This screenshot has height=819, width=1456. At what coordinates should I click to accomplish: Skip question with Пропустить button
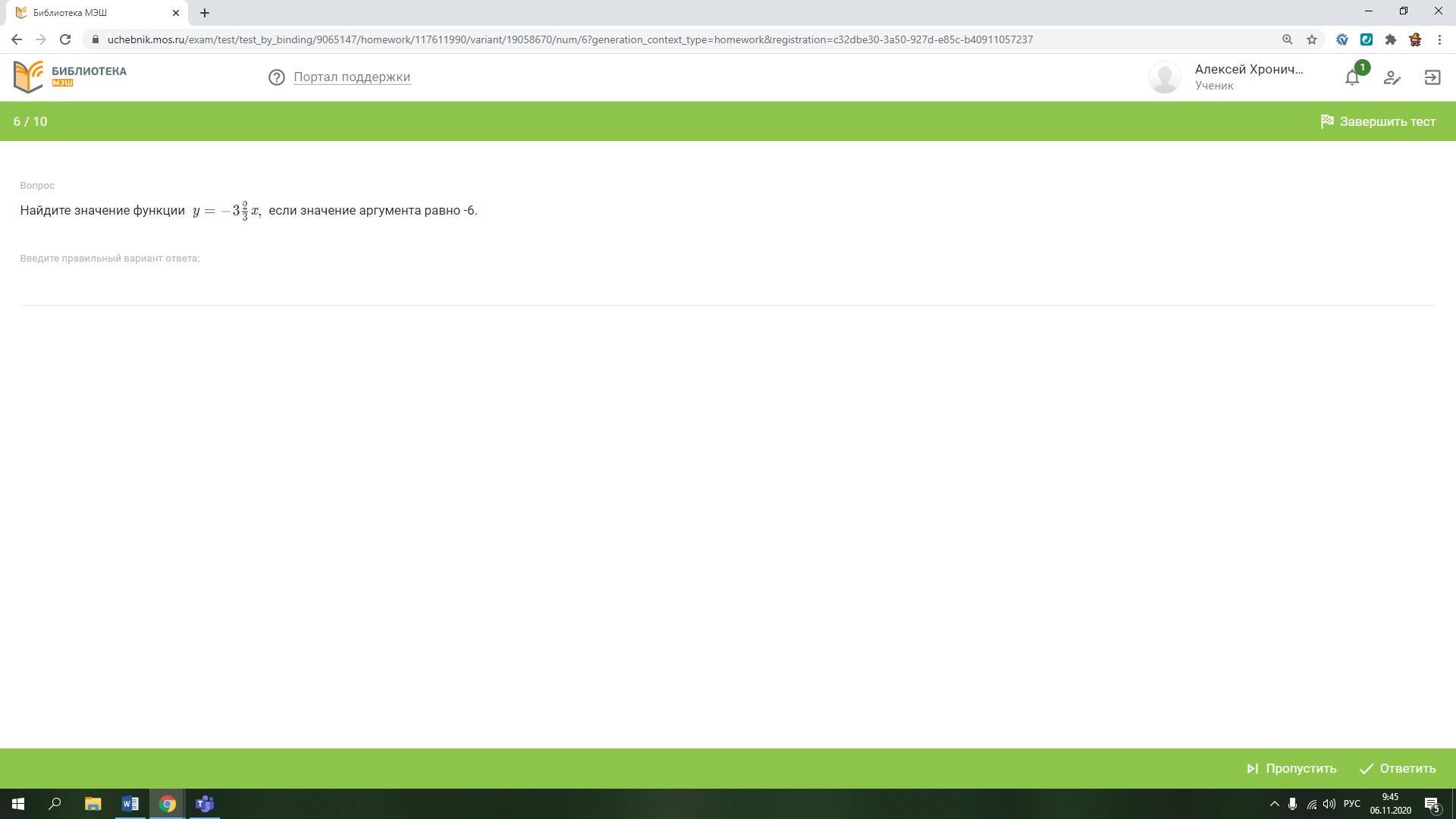(x=1291, y=768)
